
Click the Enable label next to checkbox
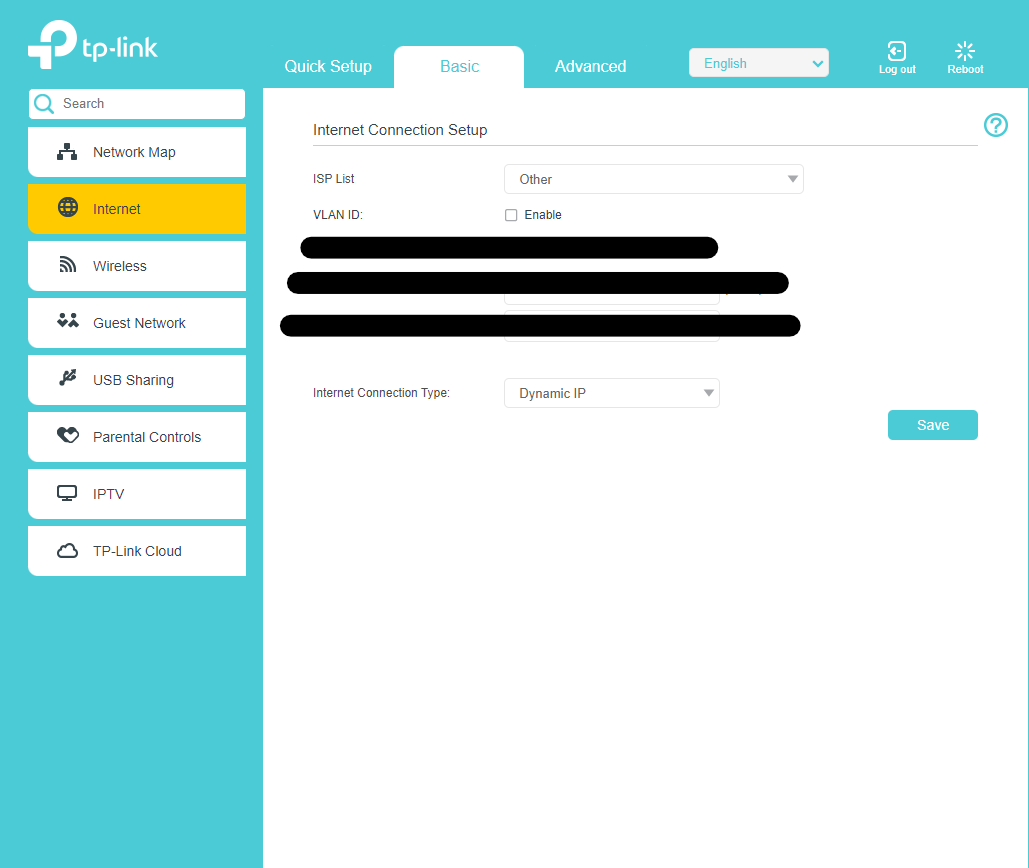[543, 215]
